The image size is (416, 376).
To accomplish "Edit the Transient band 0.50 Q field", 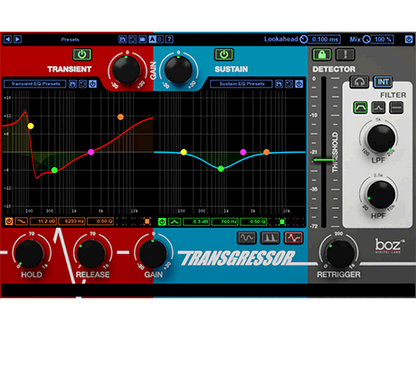I will pyautogui.click(x=100, y=221).
